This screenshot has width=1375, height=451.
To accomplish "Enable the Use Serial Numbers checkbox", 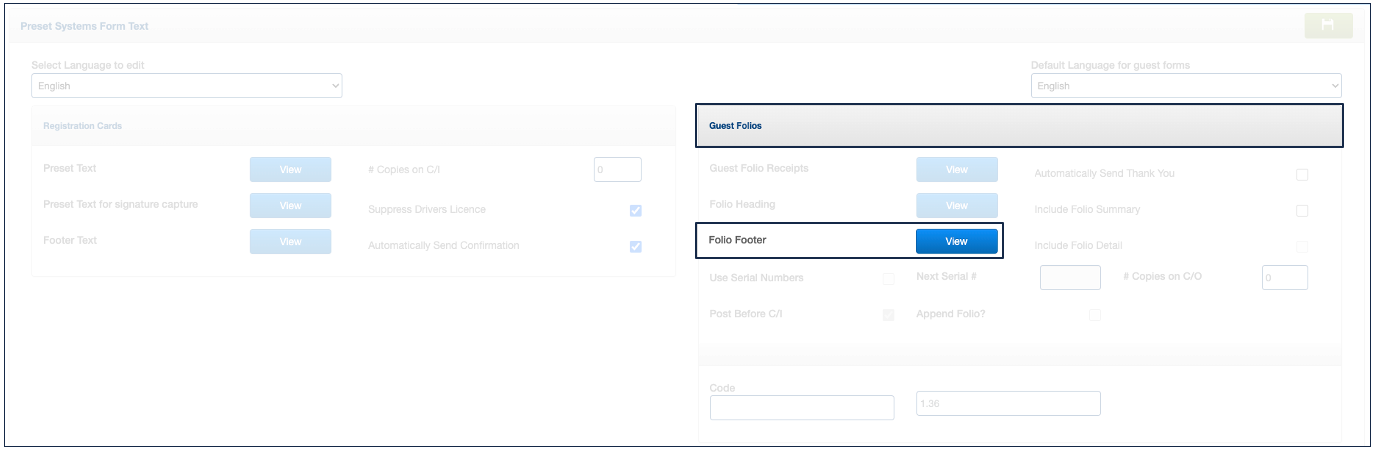I will point(888,279).
